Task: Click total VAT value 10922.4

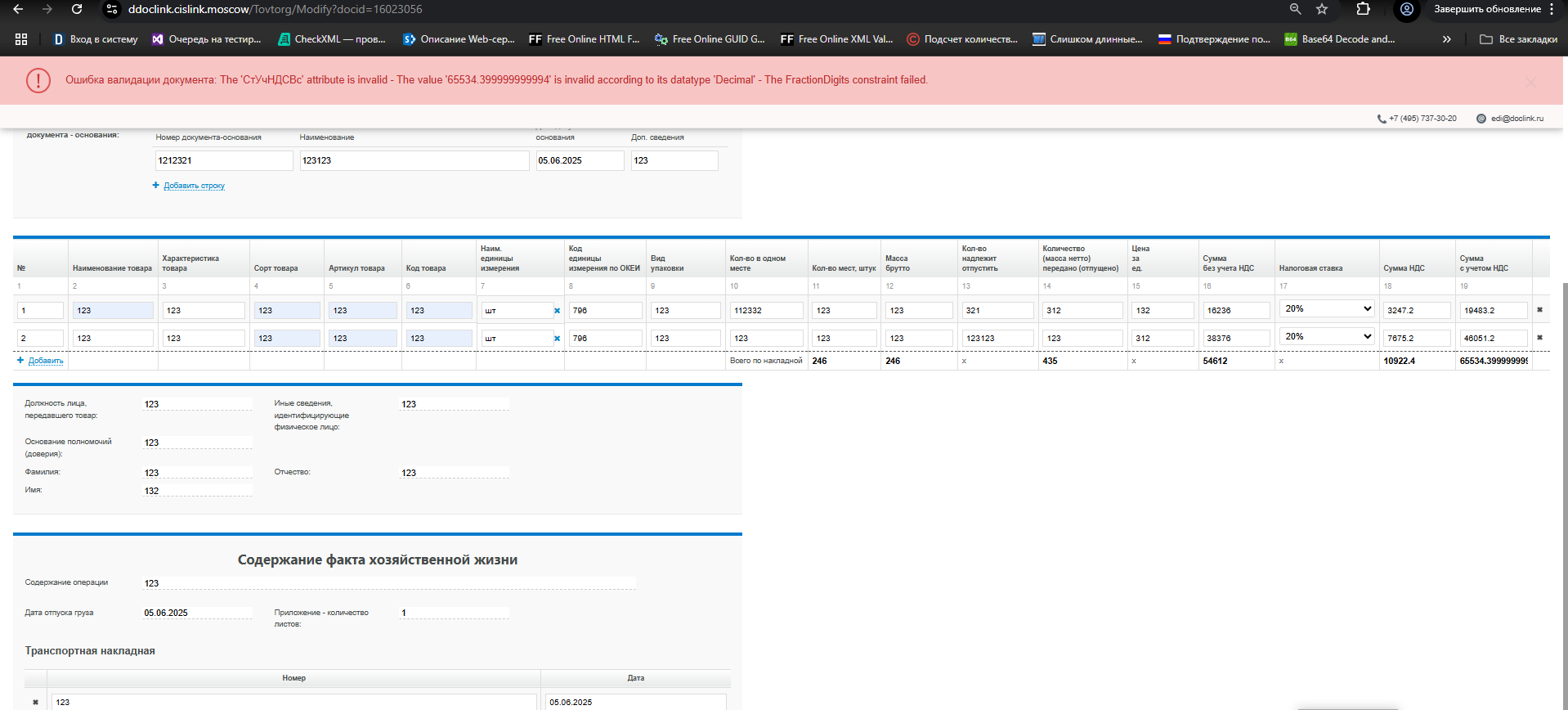Action: coord(1399,361)
